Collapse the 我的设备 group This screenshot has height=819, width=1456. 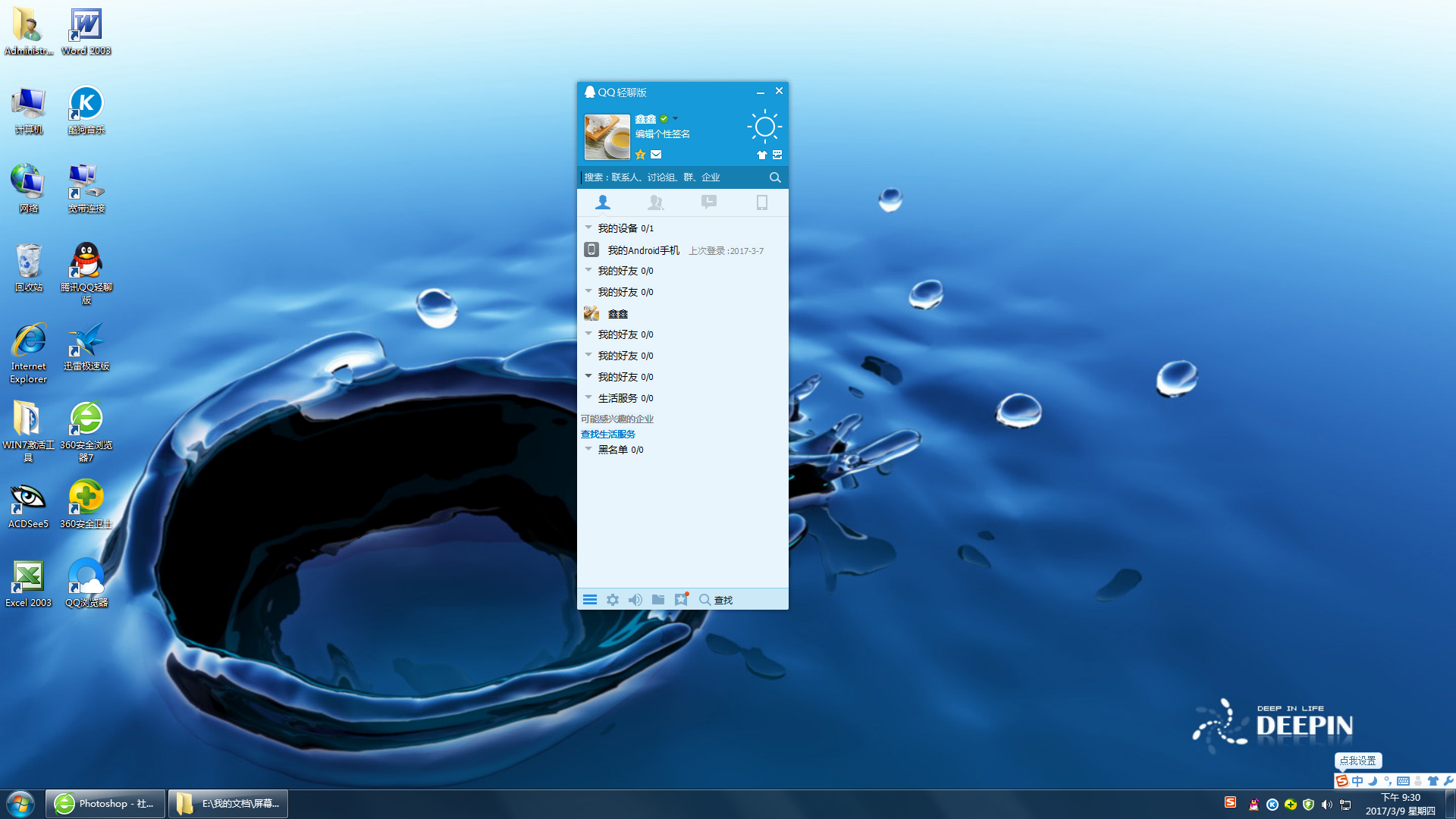589,227
